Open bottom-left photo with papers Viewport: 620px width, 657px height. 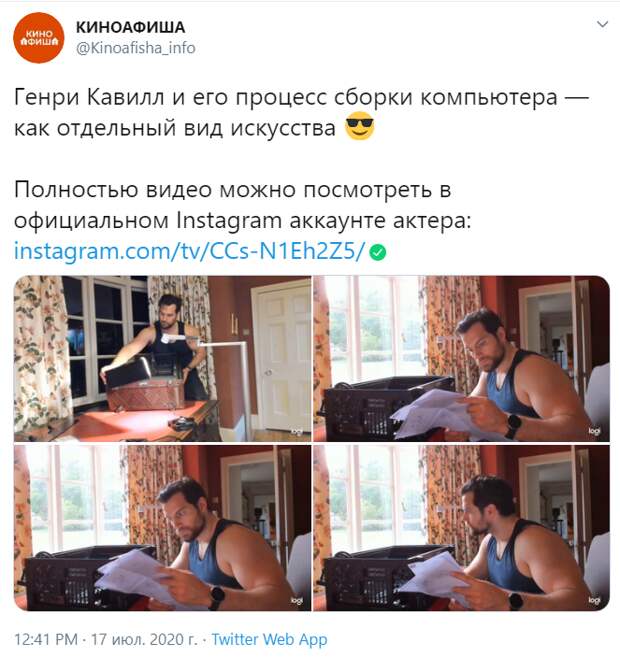162,528
